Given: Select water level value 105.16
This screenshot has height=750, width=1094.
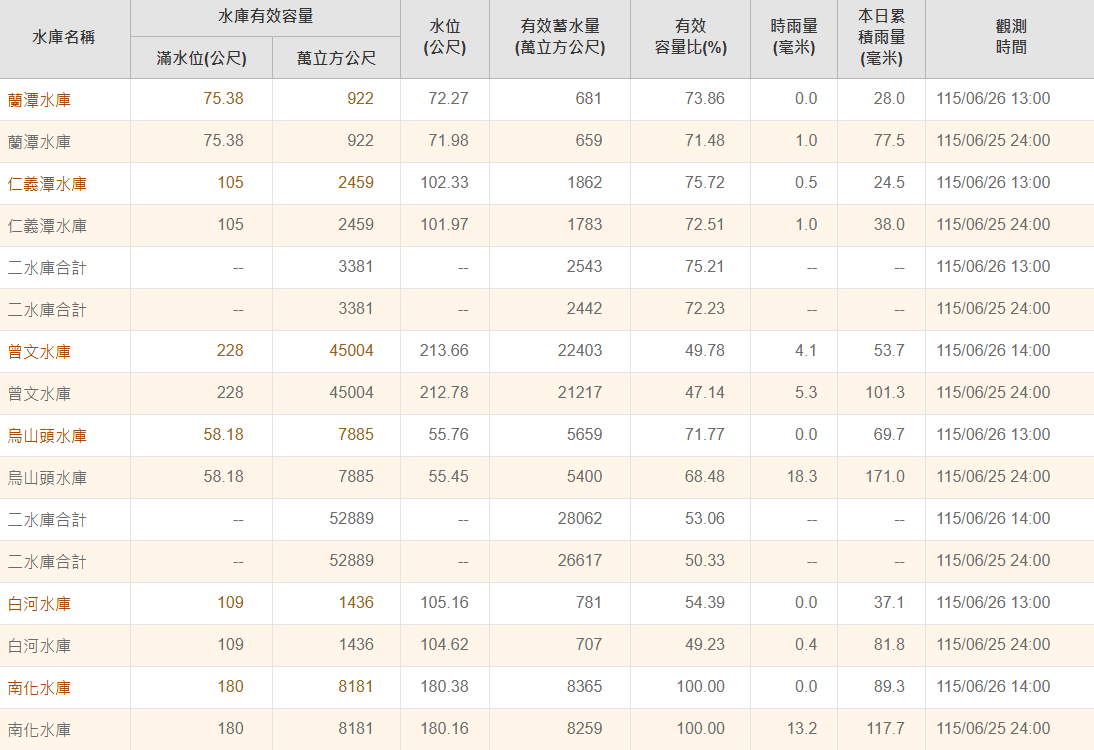Looking at the screenshot, I should 444,602.
